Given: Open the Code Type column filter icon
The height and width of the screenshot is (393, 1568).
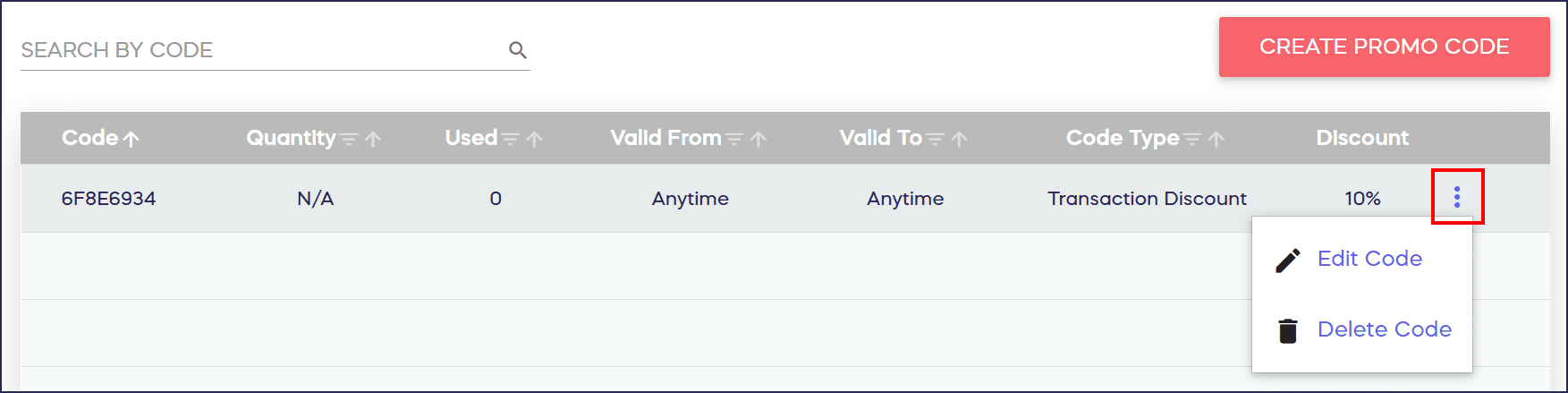Looking at the screenshot, I should point(1192,140).
